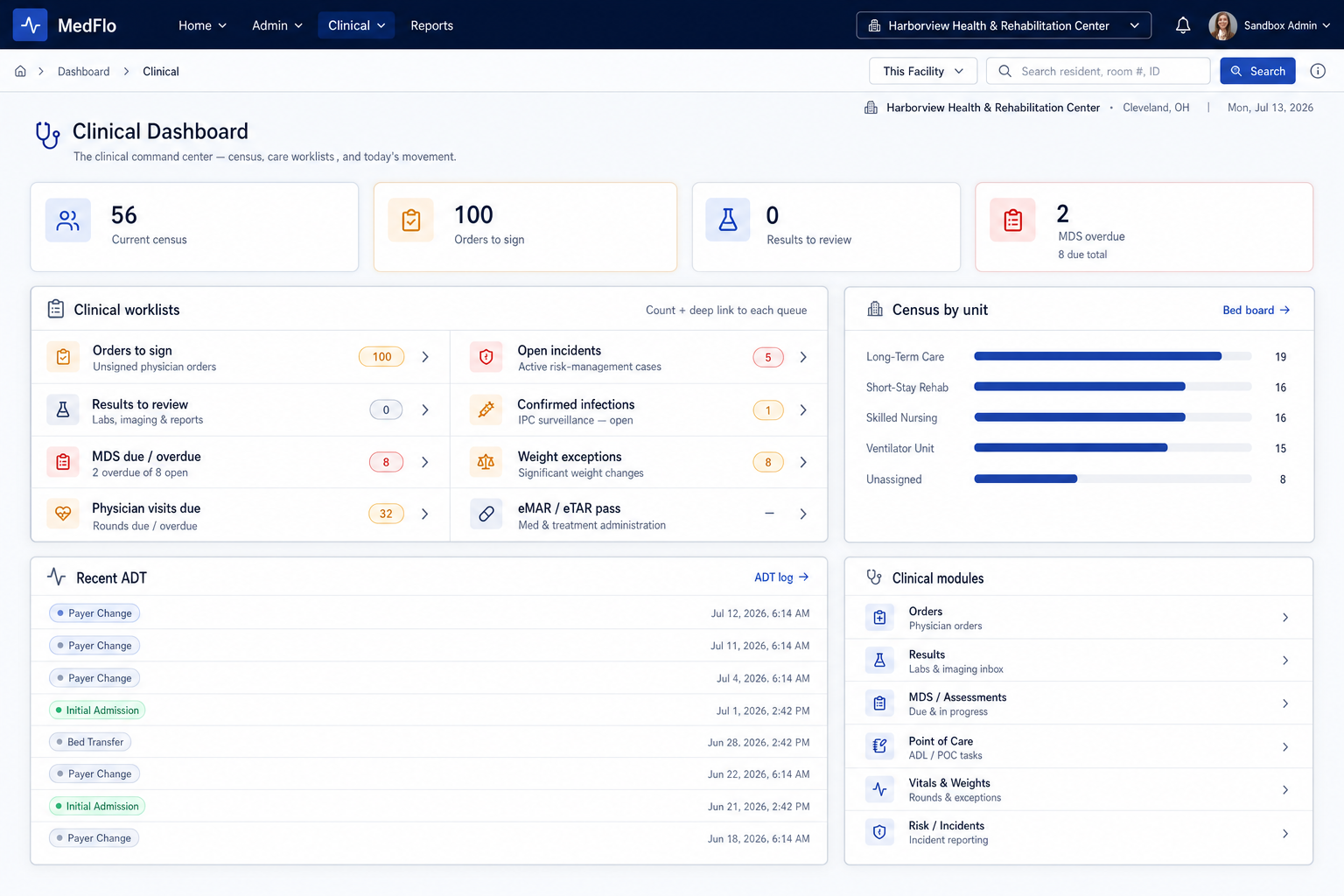The image size is (1344, 896).
Task: Click the MDS due / overdue worklist icon
Action: pos(63,462)
